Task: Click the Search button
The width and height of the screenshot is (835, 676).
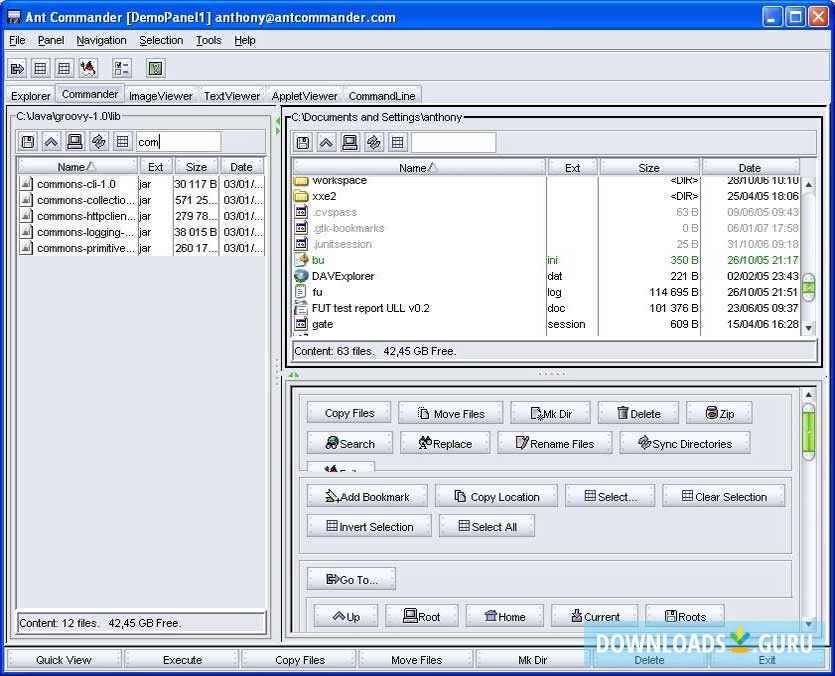Action: (x=350, y=443)
